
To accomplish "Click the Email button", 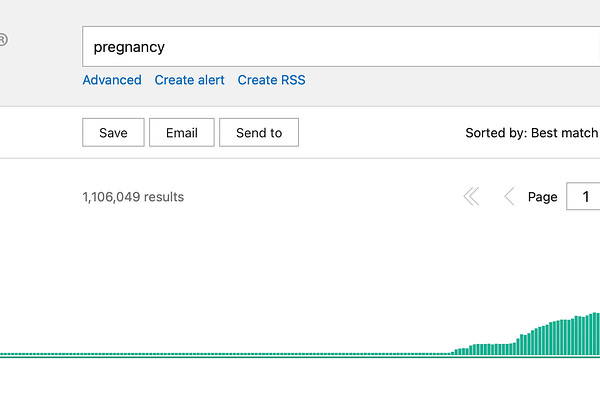I will pyautogui.click(x=182, y=132).
